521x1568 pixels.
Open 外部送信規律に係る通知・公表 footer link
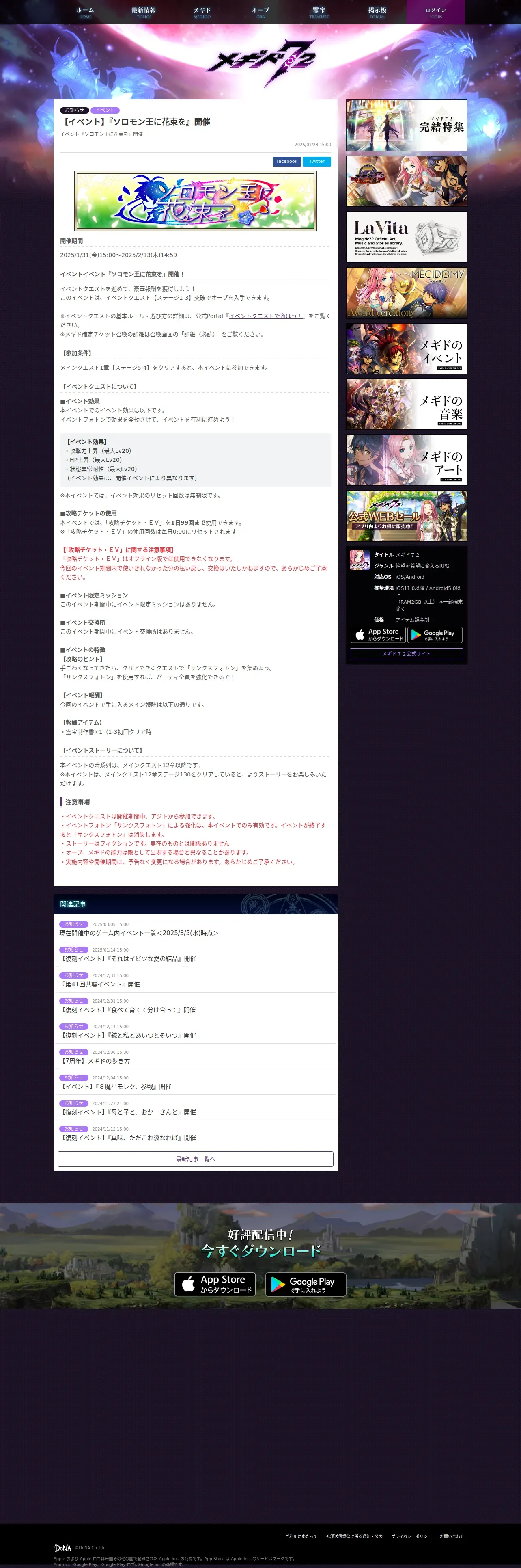pyautogui.click(x=354, y=1536)
